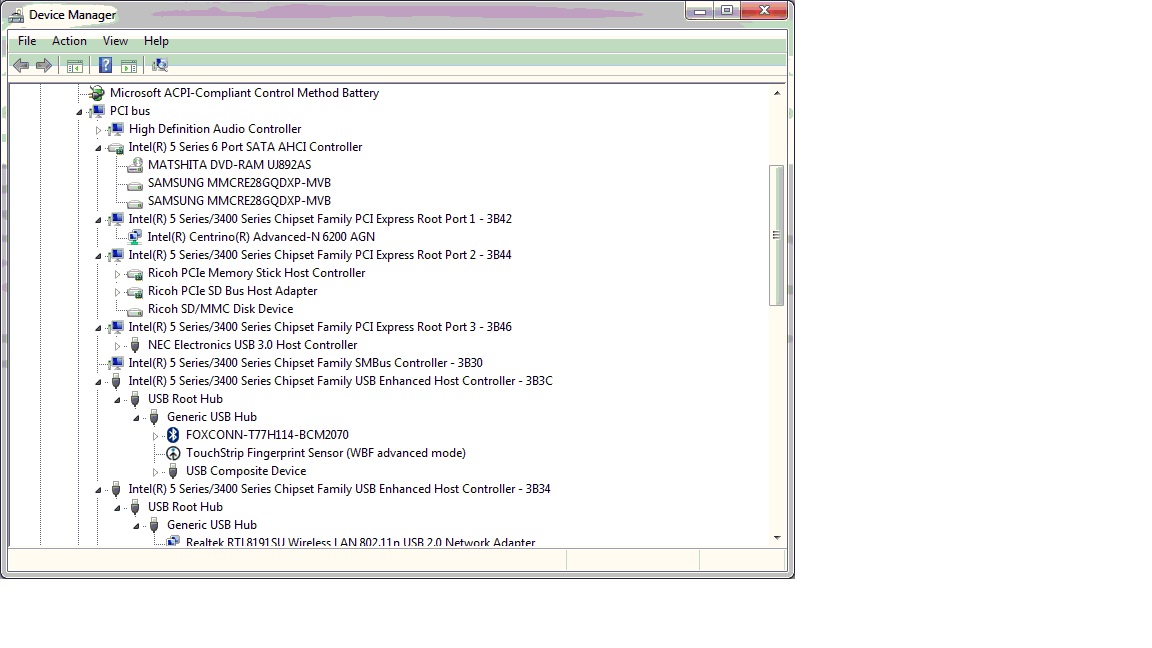Click the Intel Centrino Advanced-N network icon
1152x648 pixels.
coord(134,237)
